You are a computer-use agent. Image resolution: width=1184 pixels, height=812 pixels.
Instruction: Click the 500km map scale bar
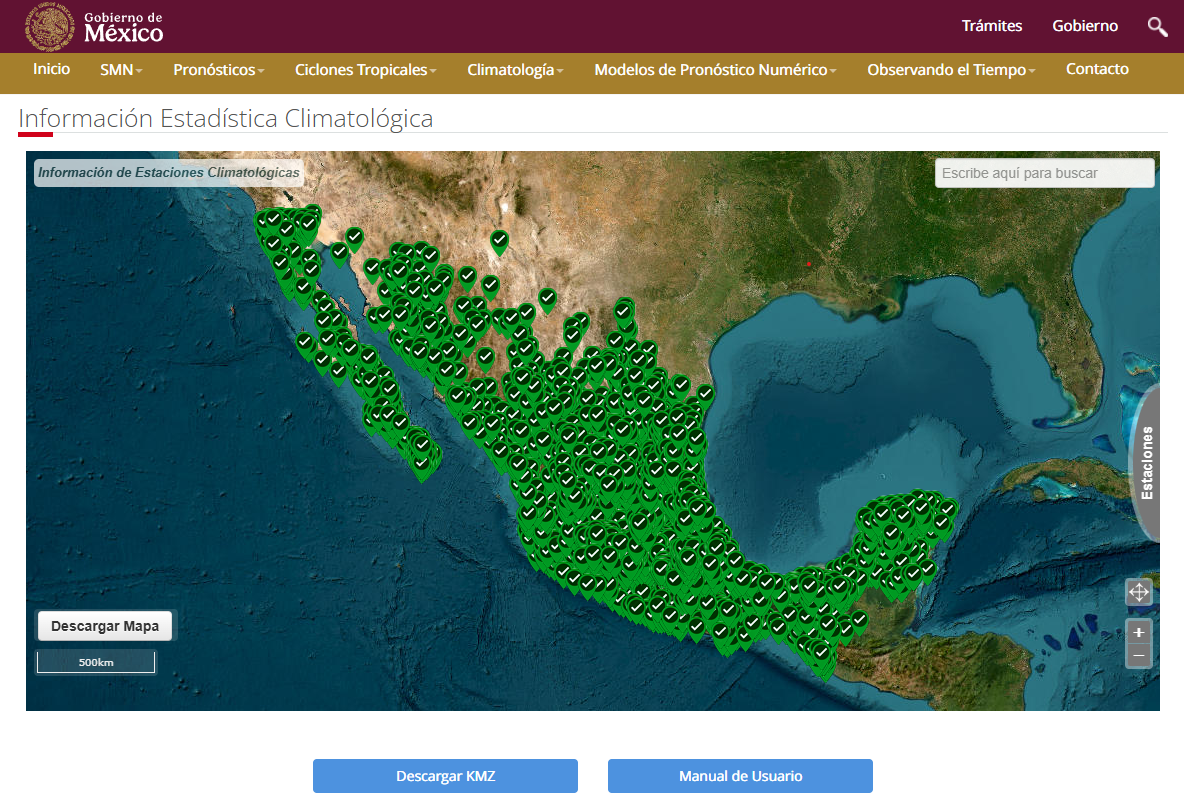click(x=96, y=662)
